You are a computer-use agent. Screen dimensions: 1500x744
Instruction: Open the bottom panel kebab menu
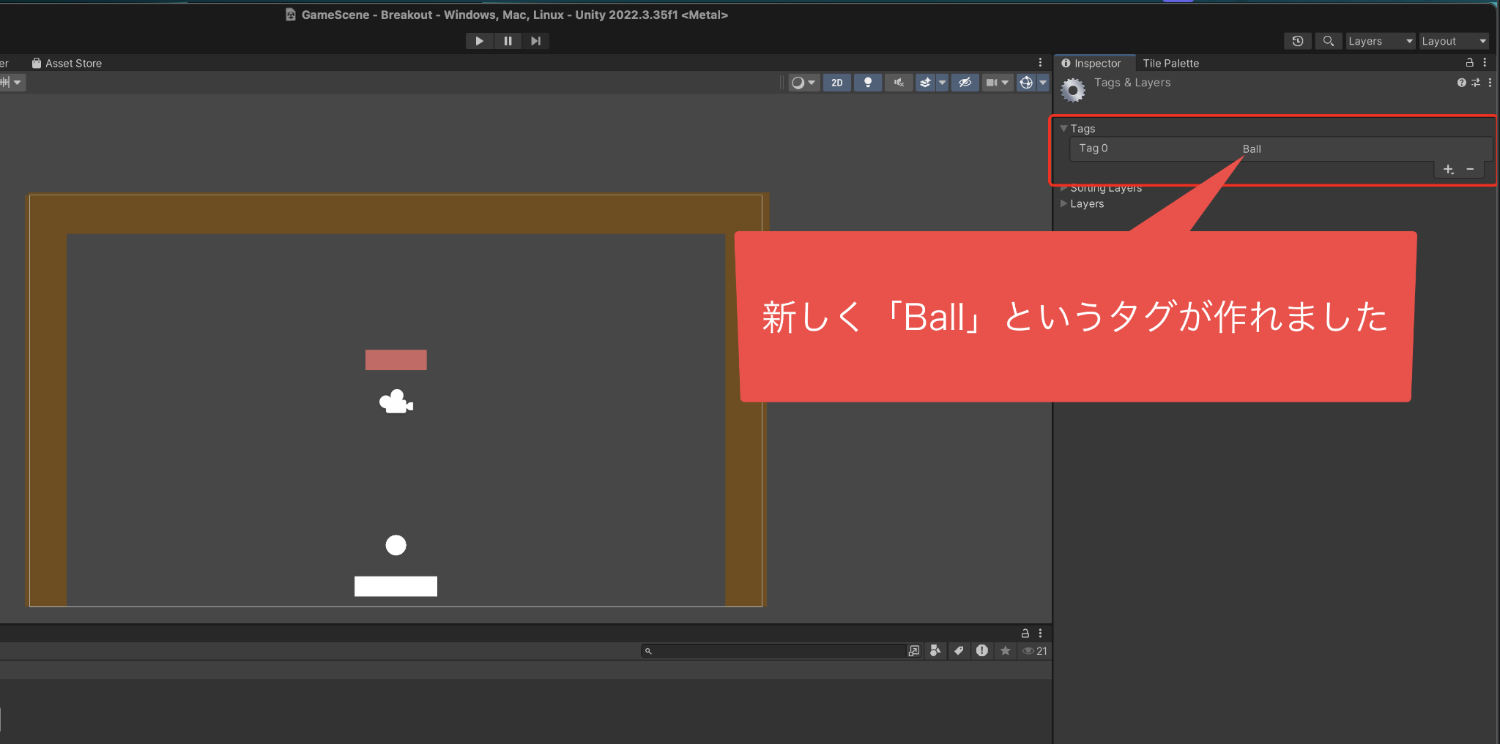click(1041, 633)
